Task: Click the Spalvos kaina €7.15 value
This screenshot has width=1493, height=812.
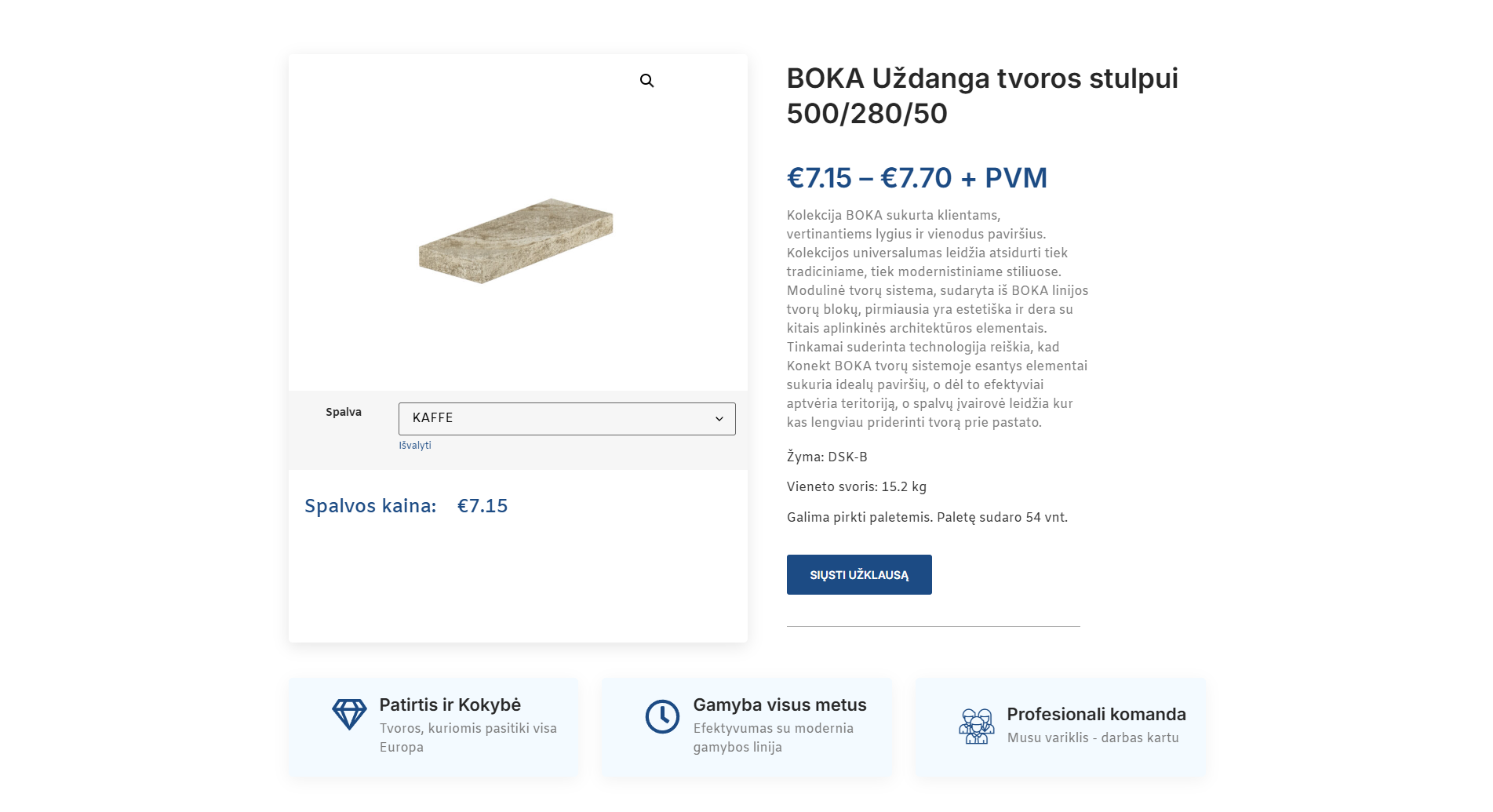Action: pyautogui.click(x=482, y=506)
